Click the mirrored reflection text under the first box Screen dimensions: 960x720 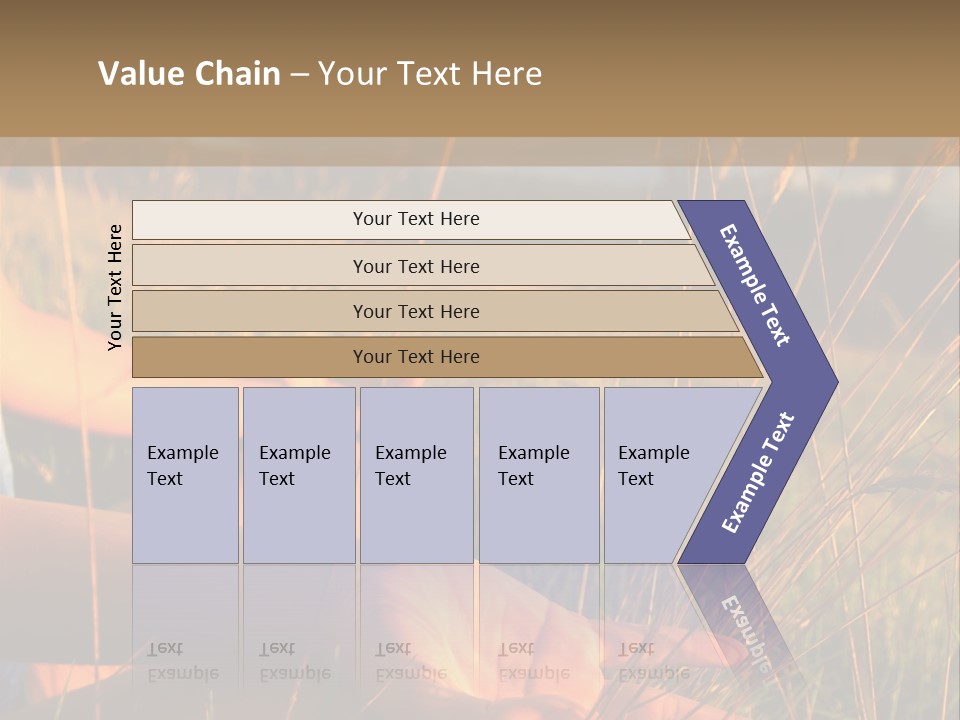click(182, 661)
